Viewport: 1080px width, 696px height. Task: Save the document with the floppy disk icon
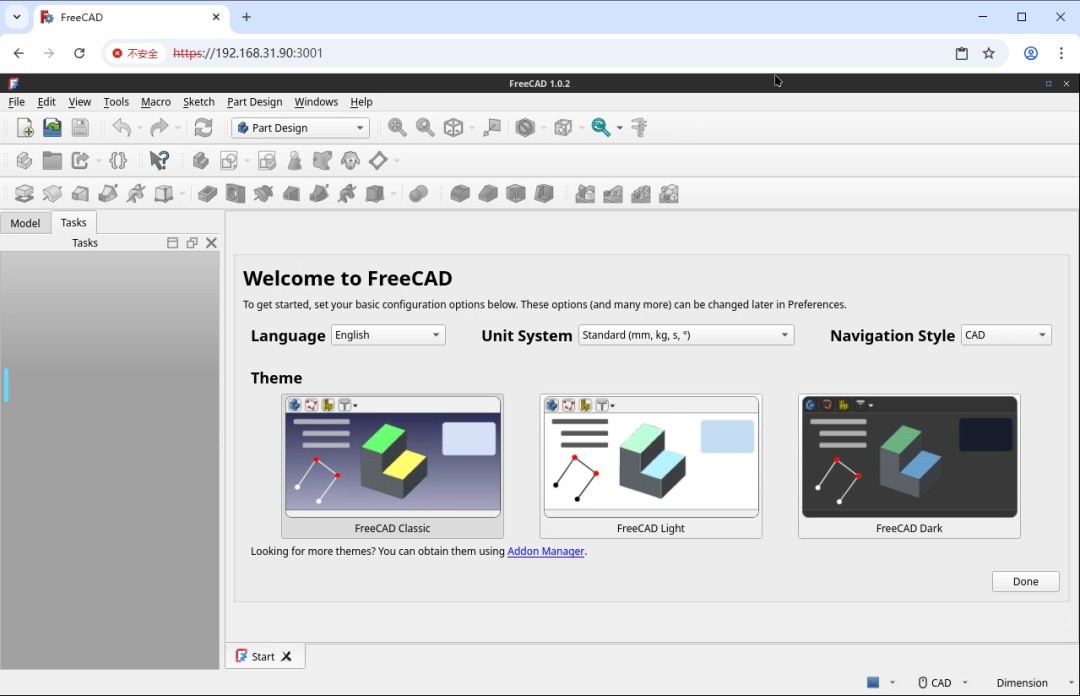[x=80, y=127]
